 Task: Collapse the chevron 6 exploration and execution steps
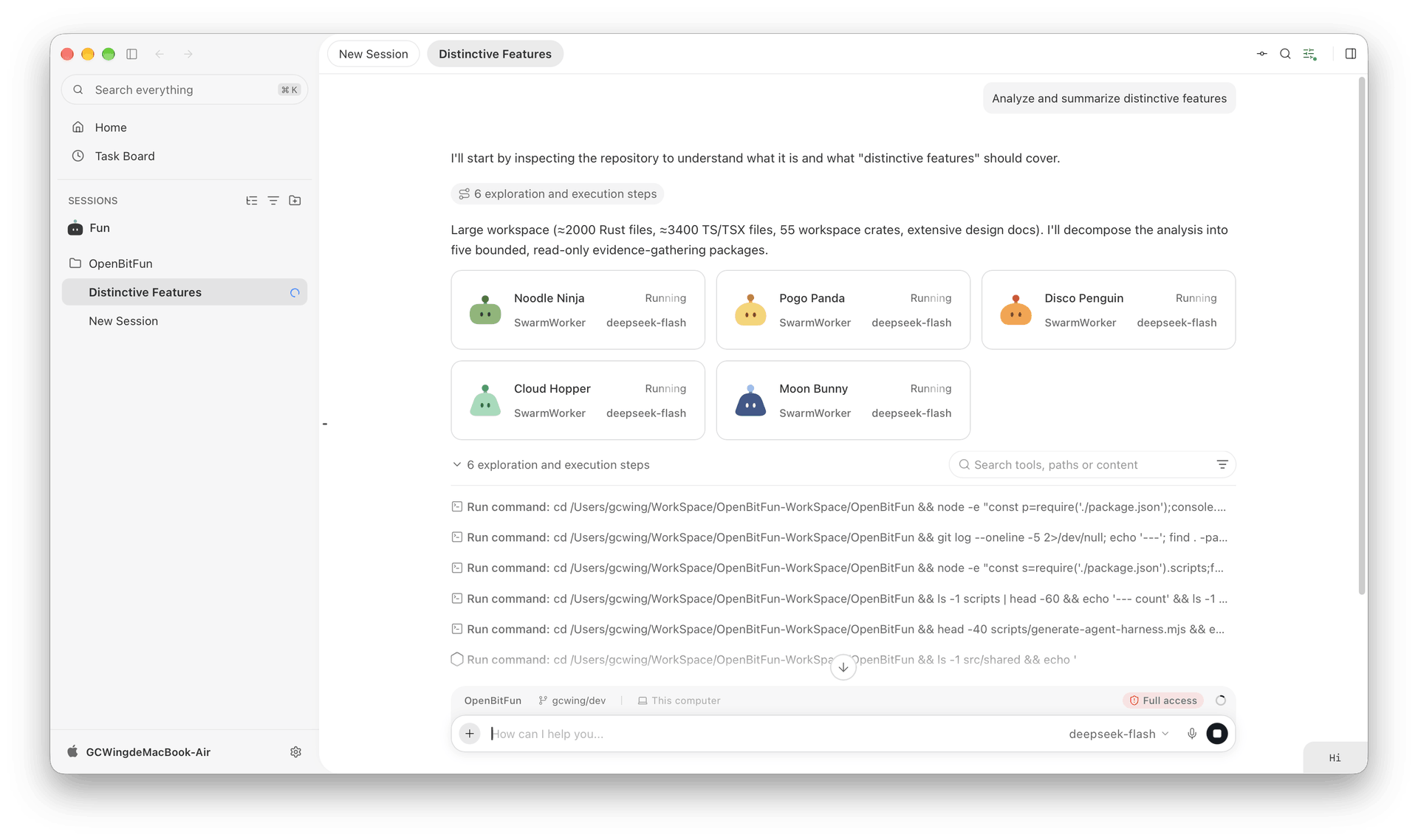[551, 464]
